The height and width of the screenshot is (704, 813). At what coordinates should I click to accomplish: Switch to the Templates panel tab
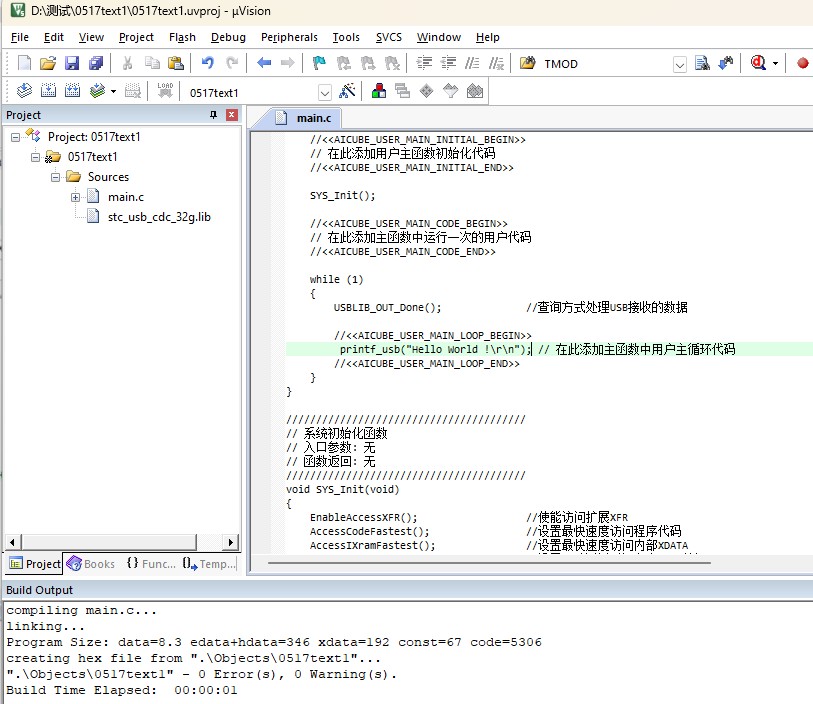[209, 564]
